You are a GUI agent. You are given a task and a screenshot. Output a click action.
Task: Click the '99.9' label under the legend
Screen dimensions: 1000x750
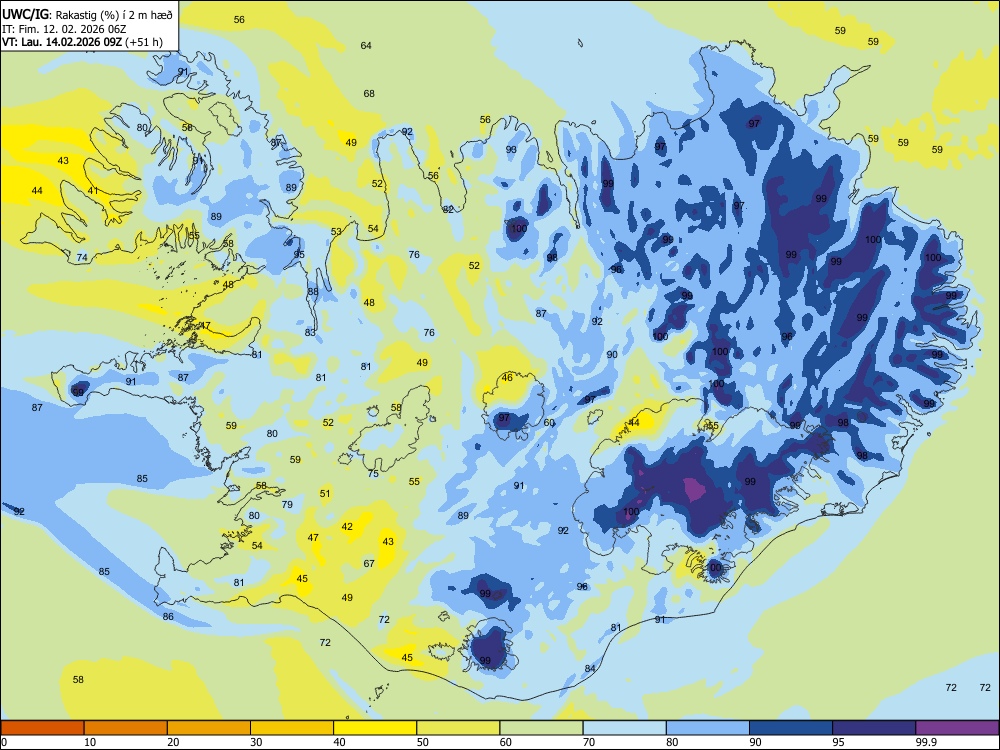[x=926, y=742]
